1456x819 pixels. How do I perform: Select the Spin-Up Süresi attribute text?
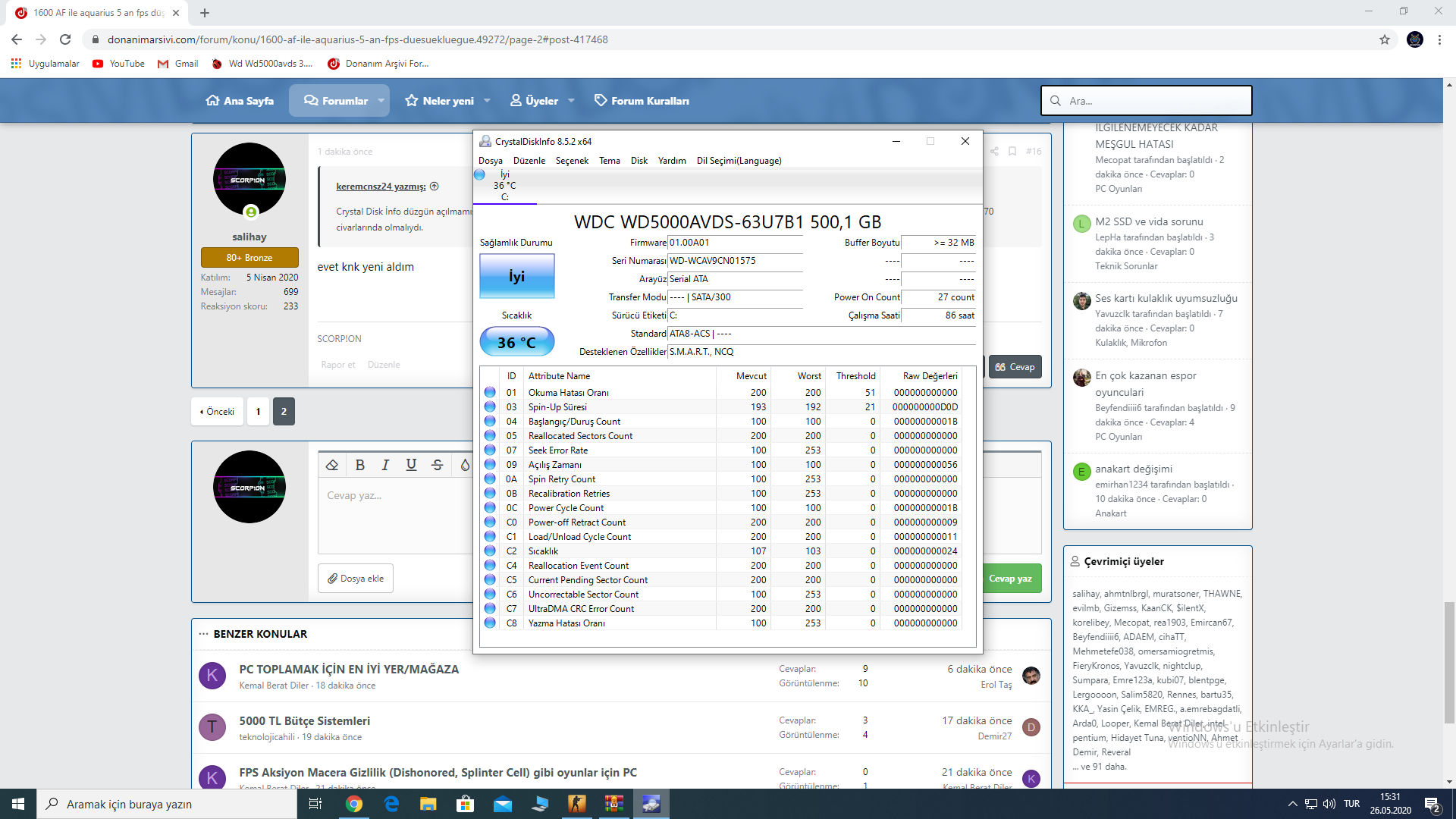pos(557,407)
